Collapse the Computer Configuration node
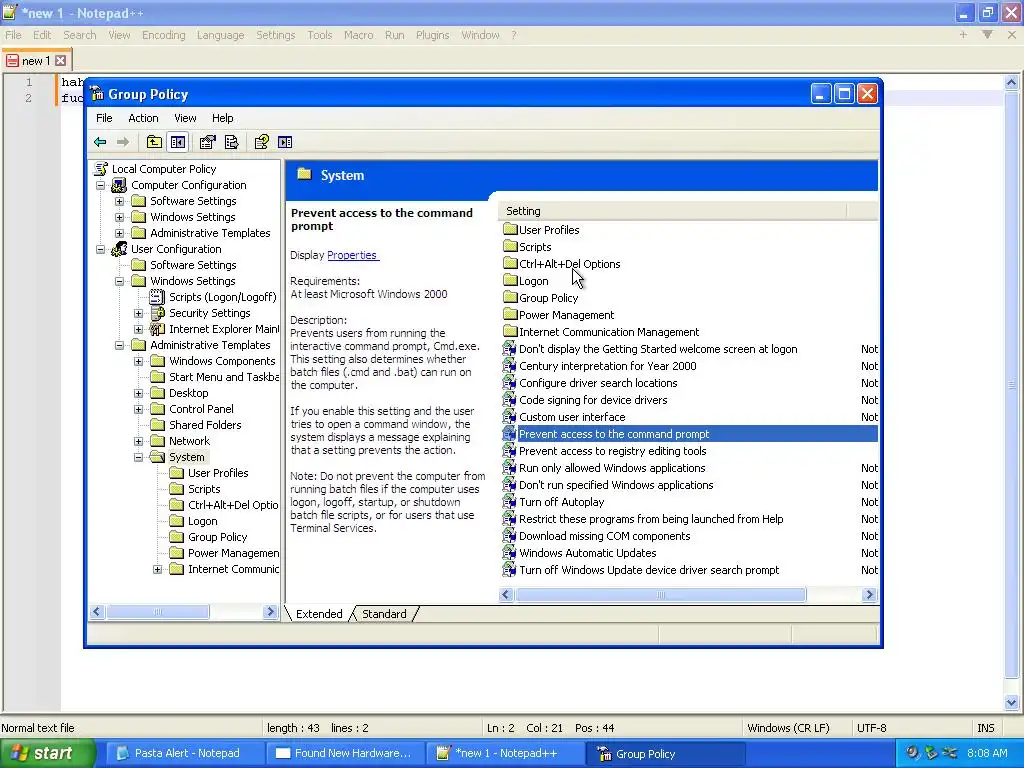Viewport: 1024px width, 768px height. click(x=101, y=185)
